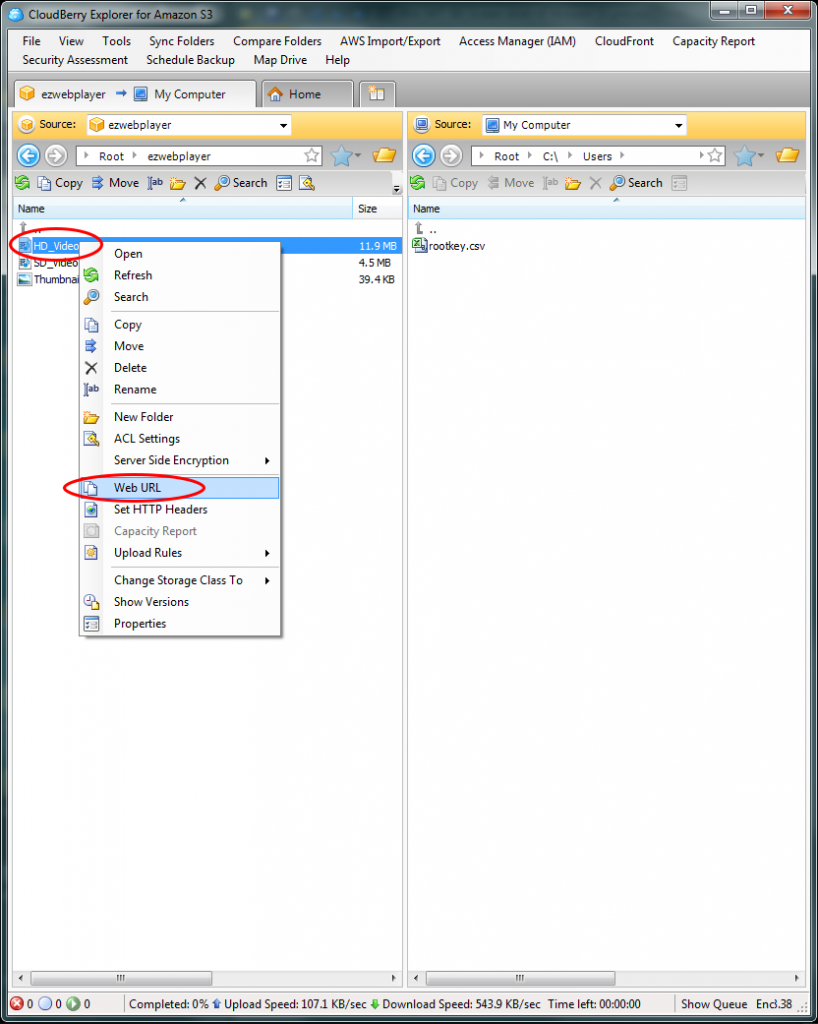Choose Properties in the context menu
Image resolution: width=818 pixels, height=1024 pixels.
pos(180,624)
